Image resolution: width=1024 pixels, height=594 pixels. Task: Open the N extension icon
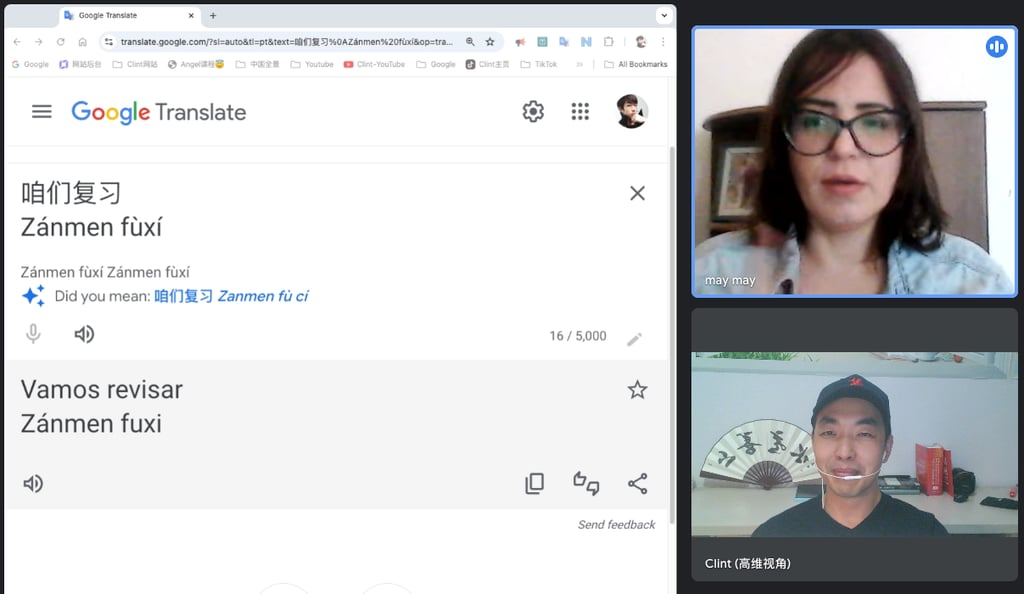[x=586, y=42]
